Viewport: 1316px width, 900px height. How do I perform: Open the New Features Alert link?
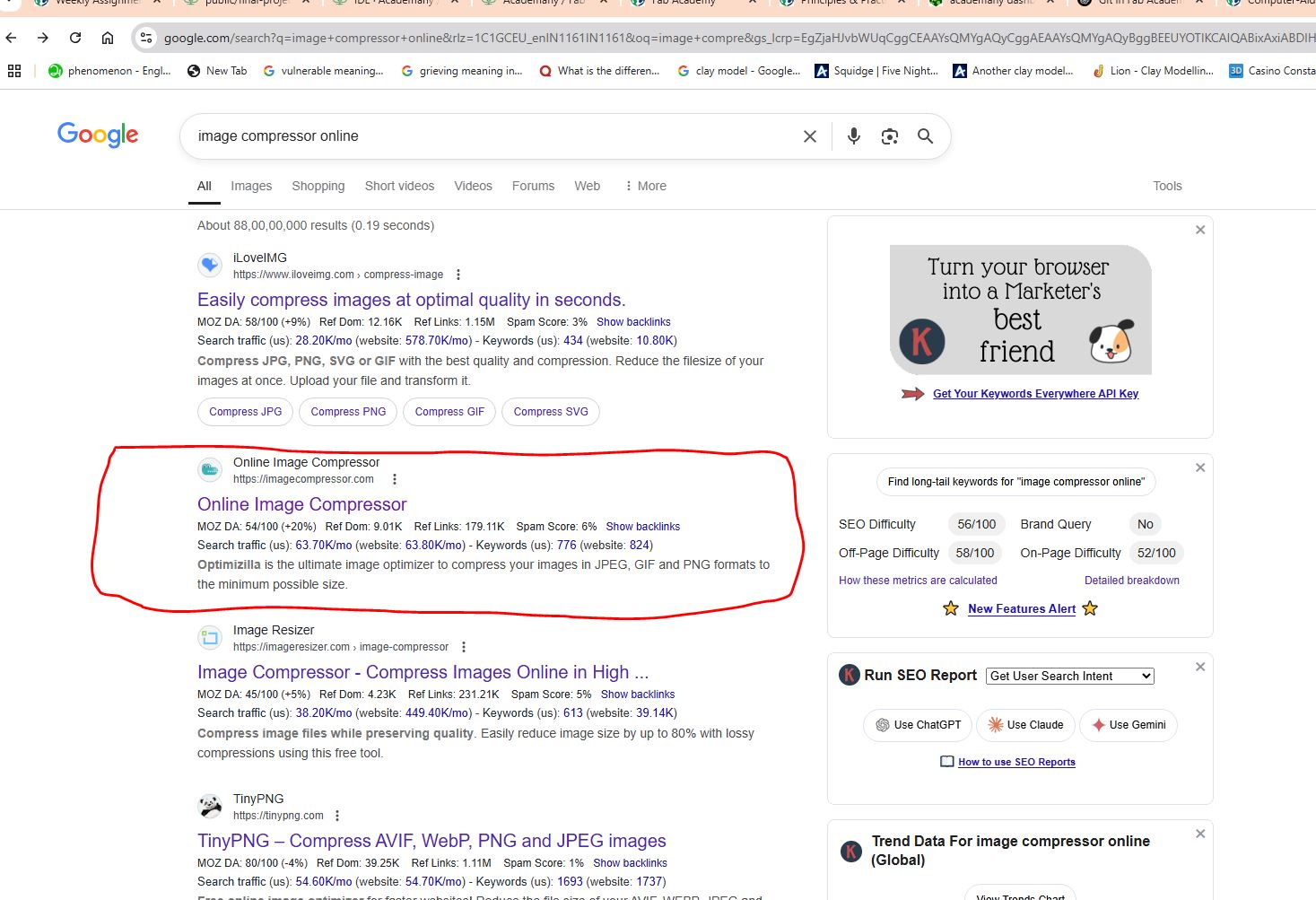point(1022,608)
